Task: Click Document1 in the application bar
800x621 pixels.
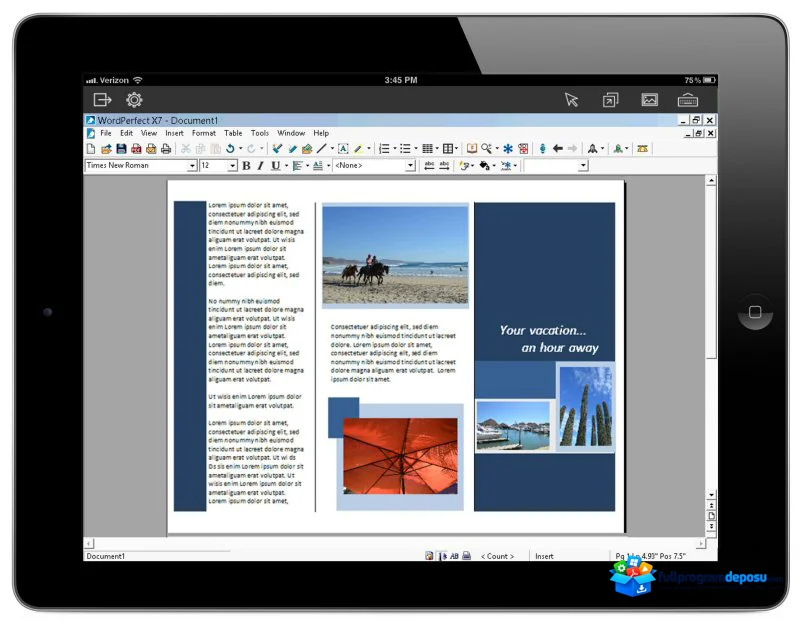Action: click(x=106, y=556)
